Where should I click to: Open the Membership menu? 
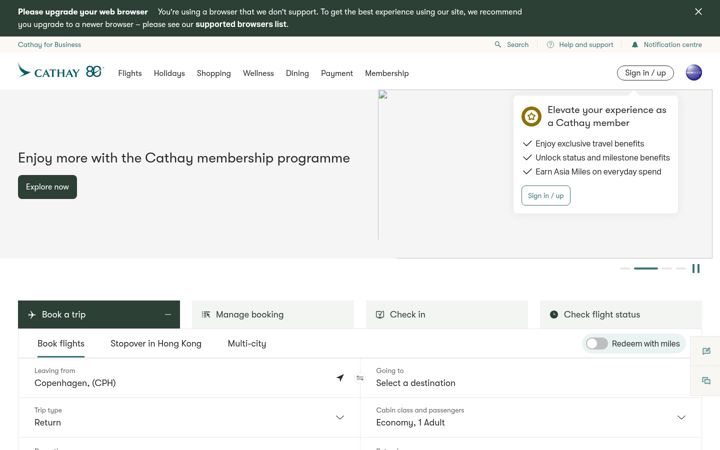[387, 73]
